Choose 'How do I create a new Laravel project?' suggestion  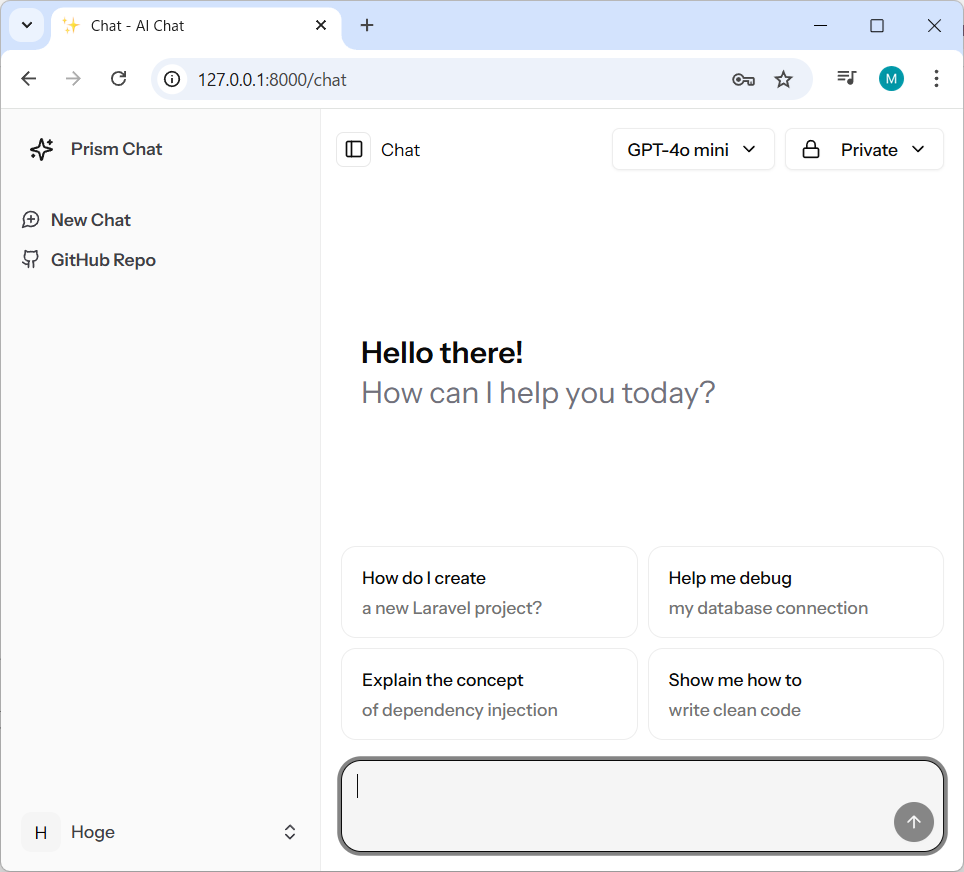click(x=489, y=592)
